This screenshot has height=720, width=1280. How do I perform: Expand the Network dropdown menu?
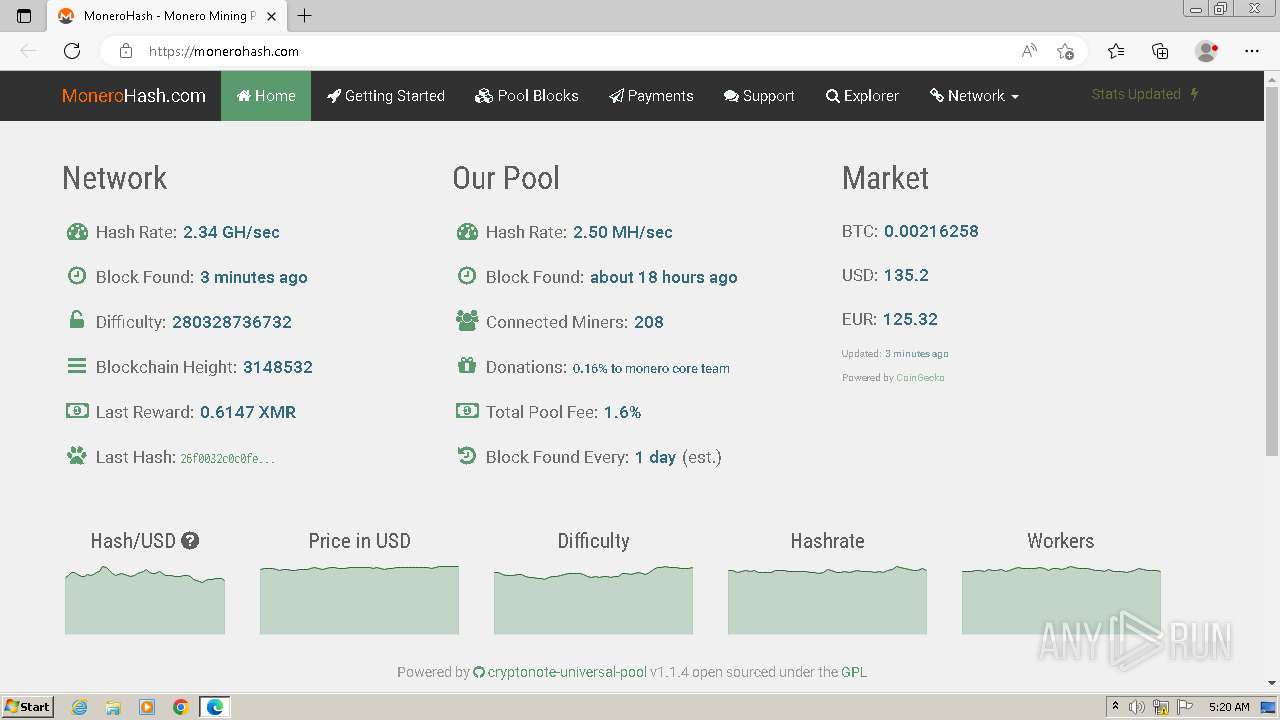pyautogui.click(x=974, y=96)
